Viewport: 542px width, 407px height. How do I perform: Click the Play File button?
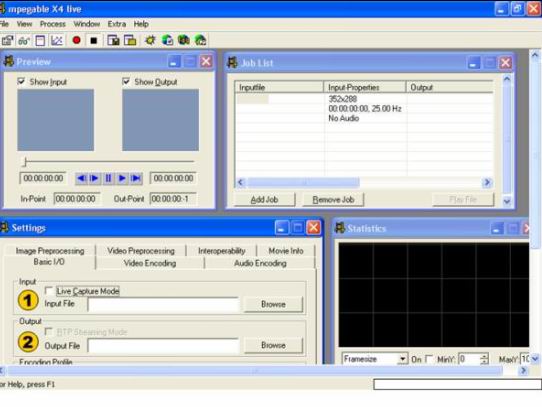point(463,200)
